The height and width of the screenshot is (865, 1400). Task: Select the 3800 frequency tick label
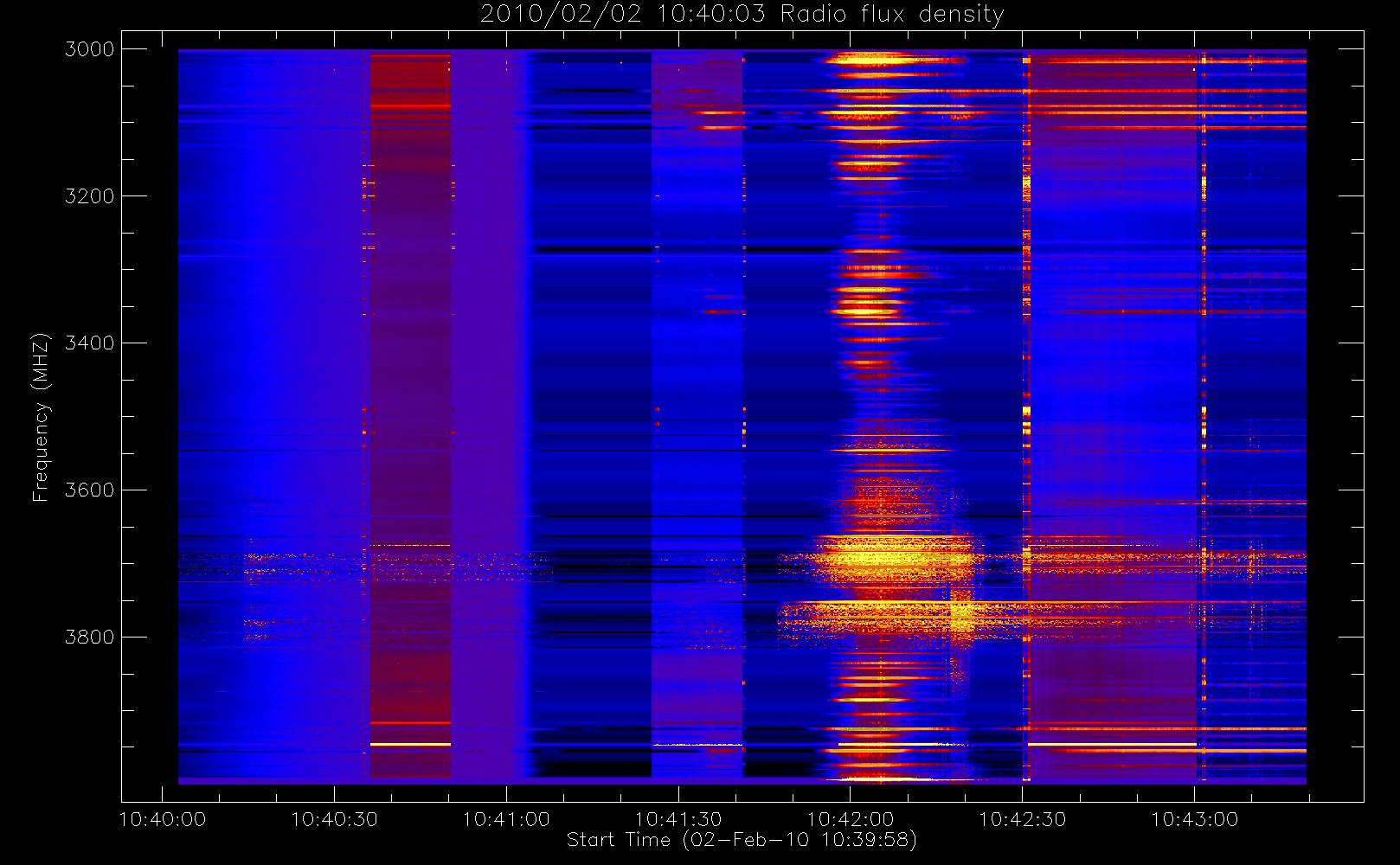pyautogui.click(x=90, y=638)
